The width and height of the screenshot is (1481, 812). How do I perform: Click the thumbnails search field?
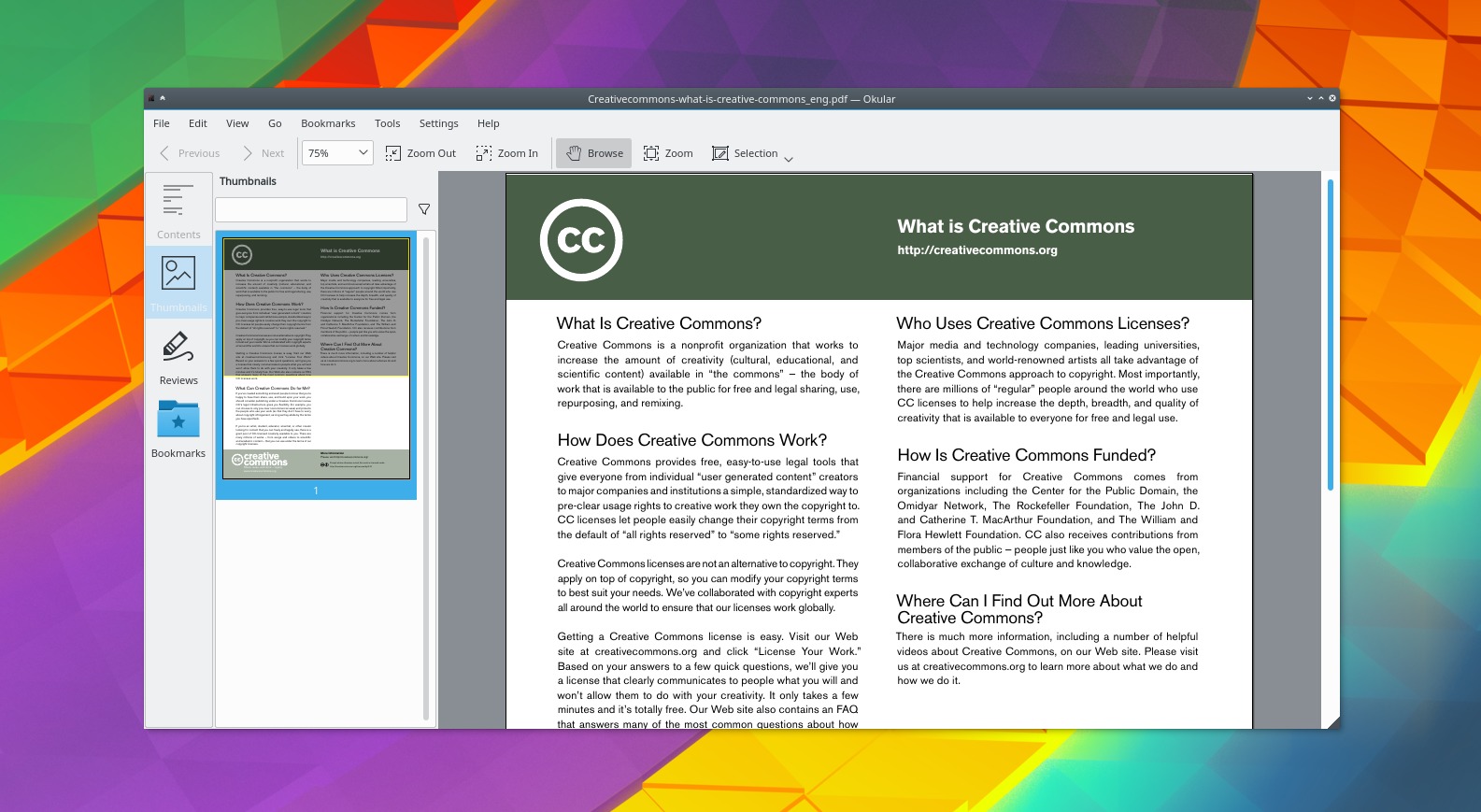311,209
